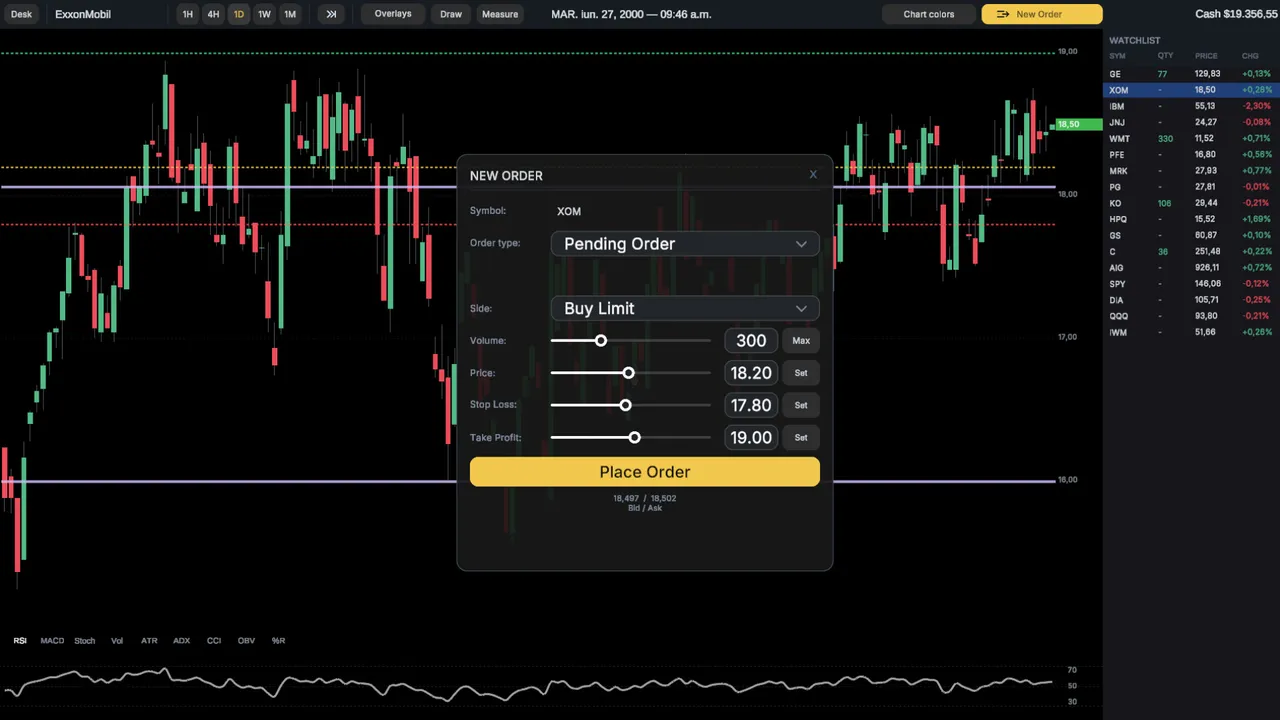Click the Take Profit input showing 19.00
This screenshot has width=1280, height=720.
pyautogui.click(x=751, y=437)
